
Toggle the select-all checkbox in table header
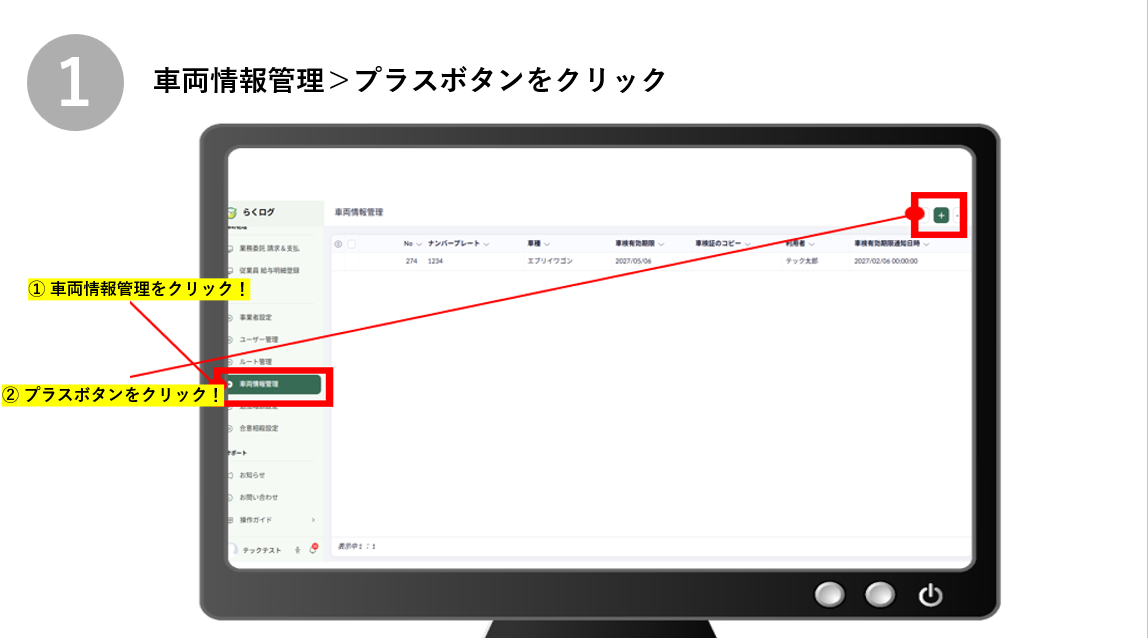click(x=351, y=244)
